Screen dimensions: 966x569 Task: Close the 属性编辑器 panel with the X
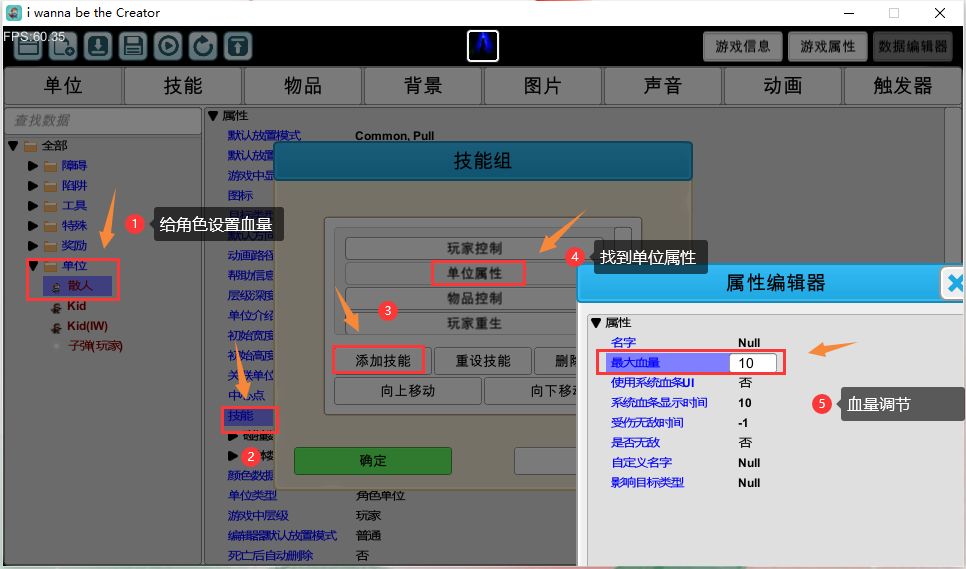[x=954, y=283]
